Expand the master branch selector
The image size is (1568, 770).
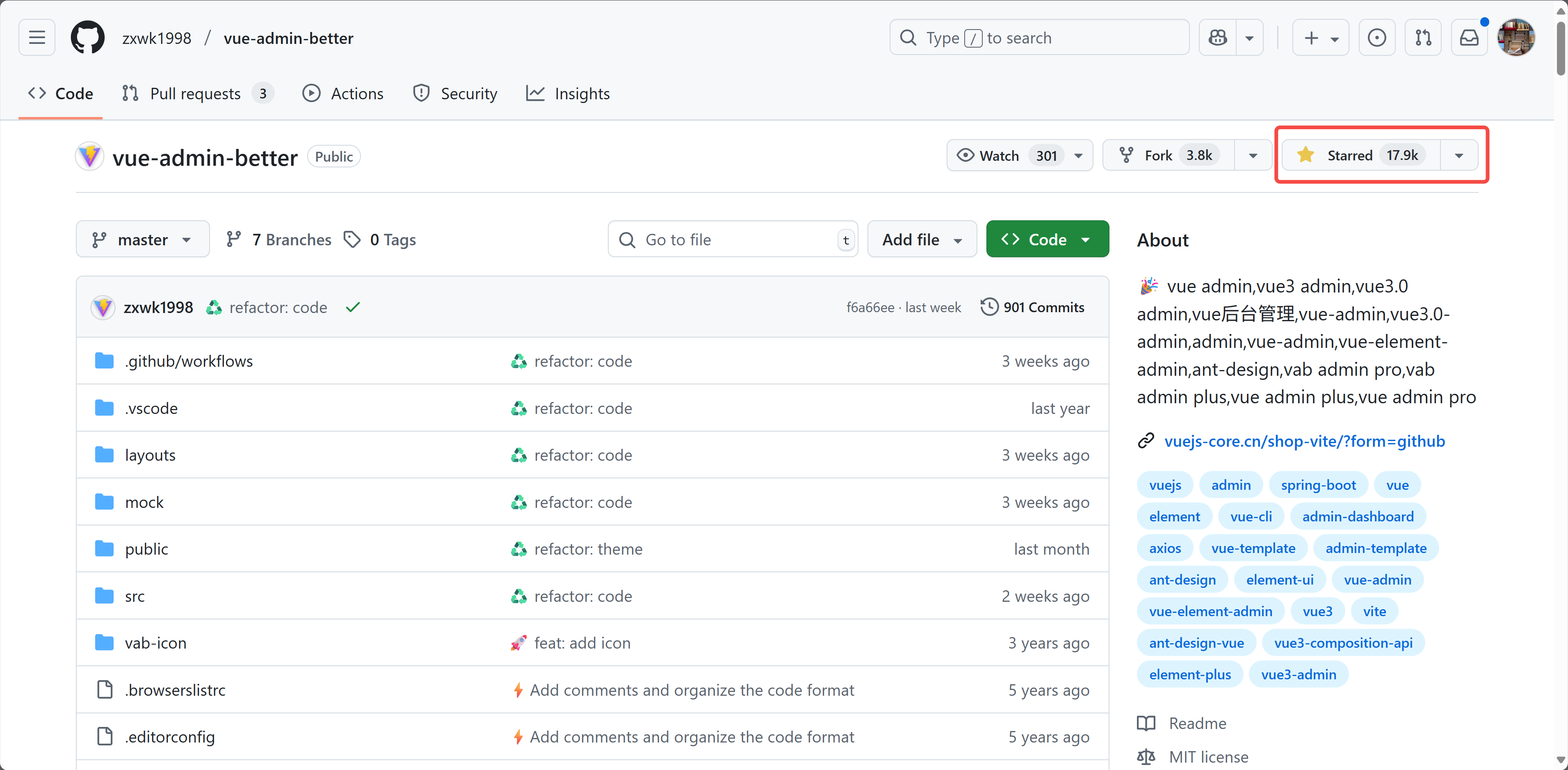(x=142, y=239)
